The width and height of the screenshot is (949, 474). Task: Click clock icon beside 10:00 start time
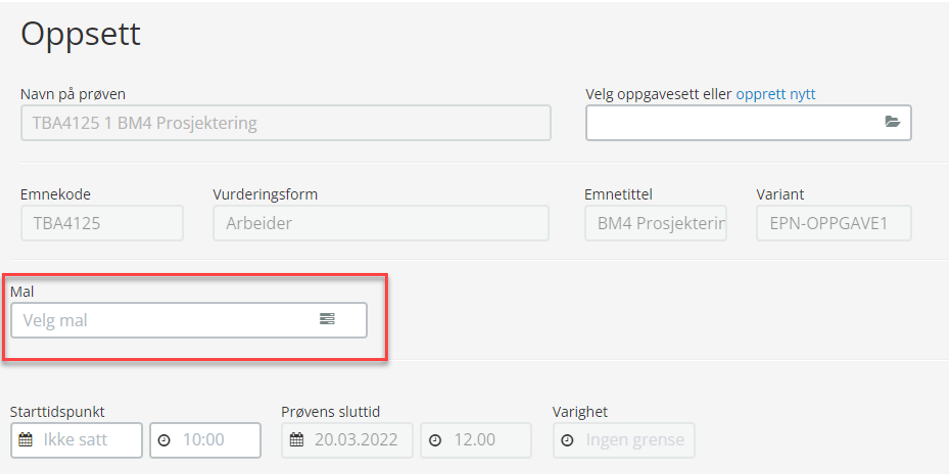[x=164, y=440]
